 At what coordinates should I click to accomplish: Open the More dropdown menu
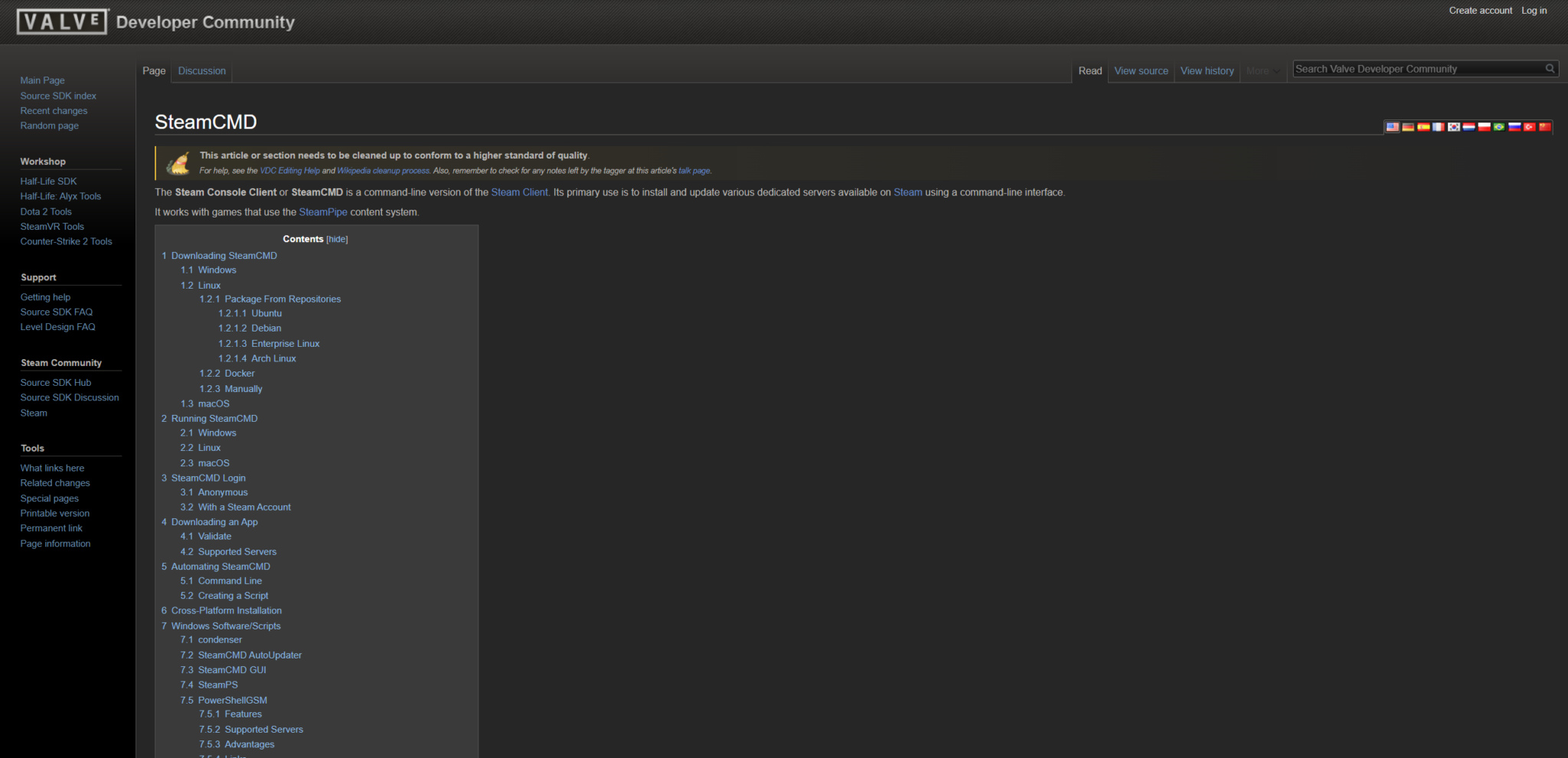pos(1262,71)
